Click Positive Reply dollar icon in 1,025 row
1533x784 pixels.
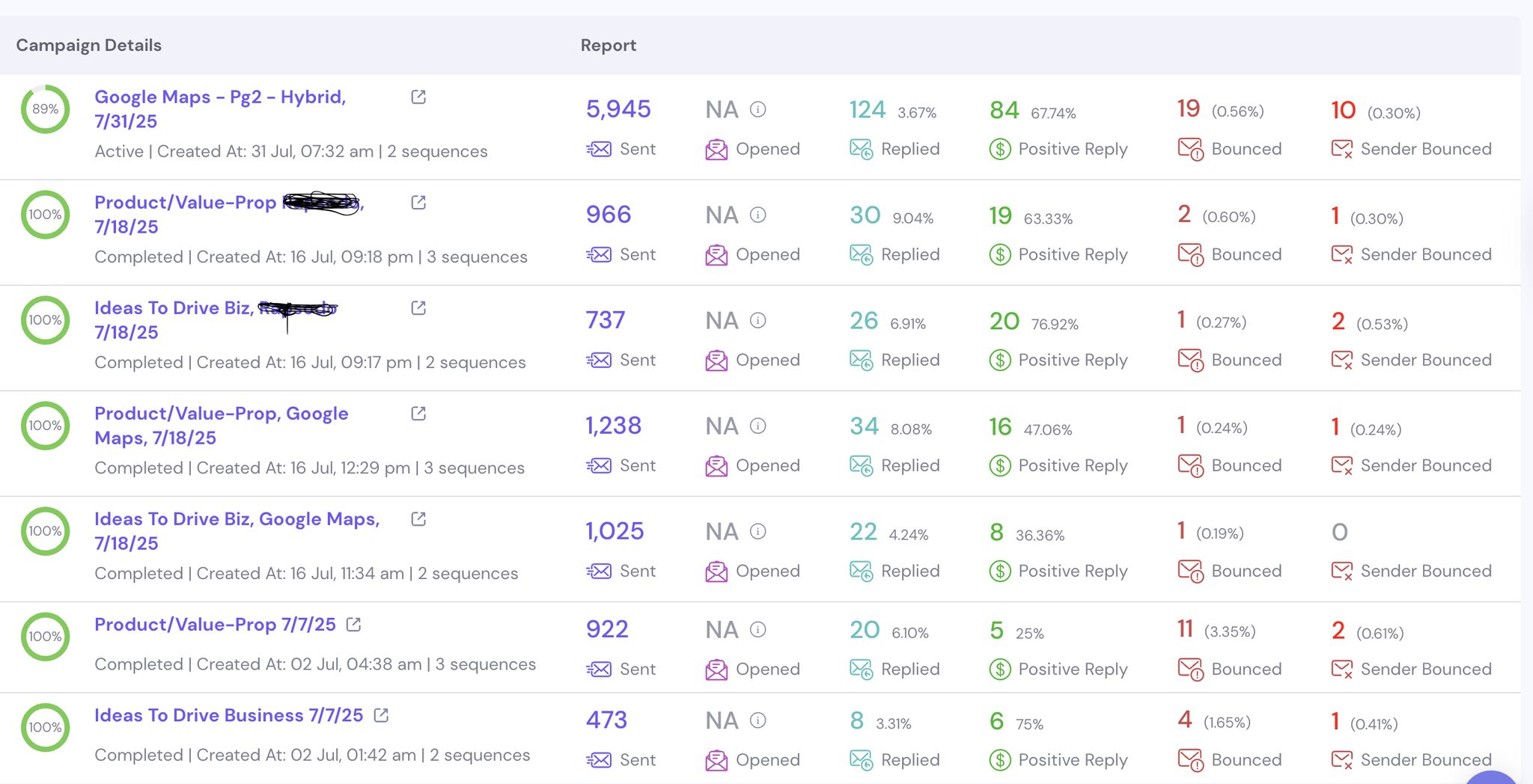[x=1000, y=572]
